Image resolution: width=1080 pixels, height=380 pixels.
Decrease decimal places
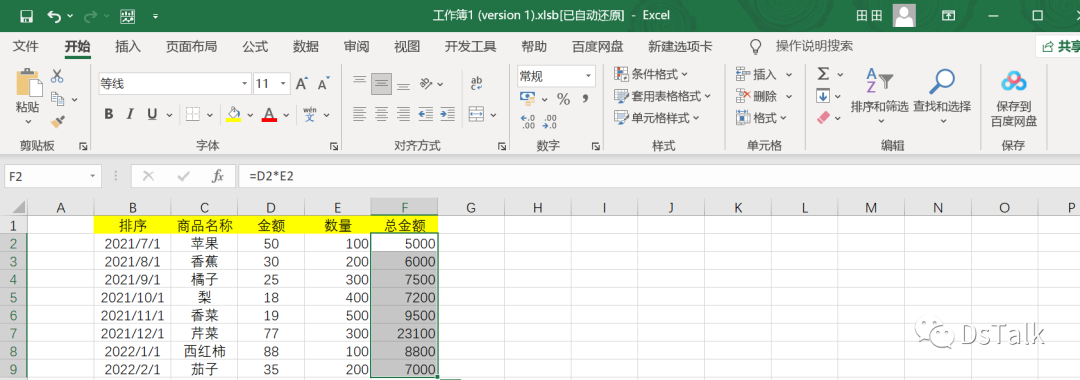click(550, 122)
